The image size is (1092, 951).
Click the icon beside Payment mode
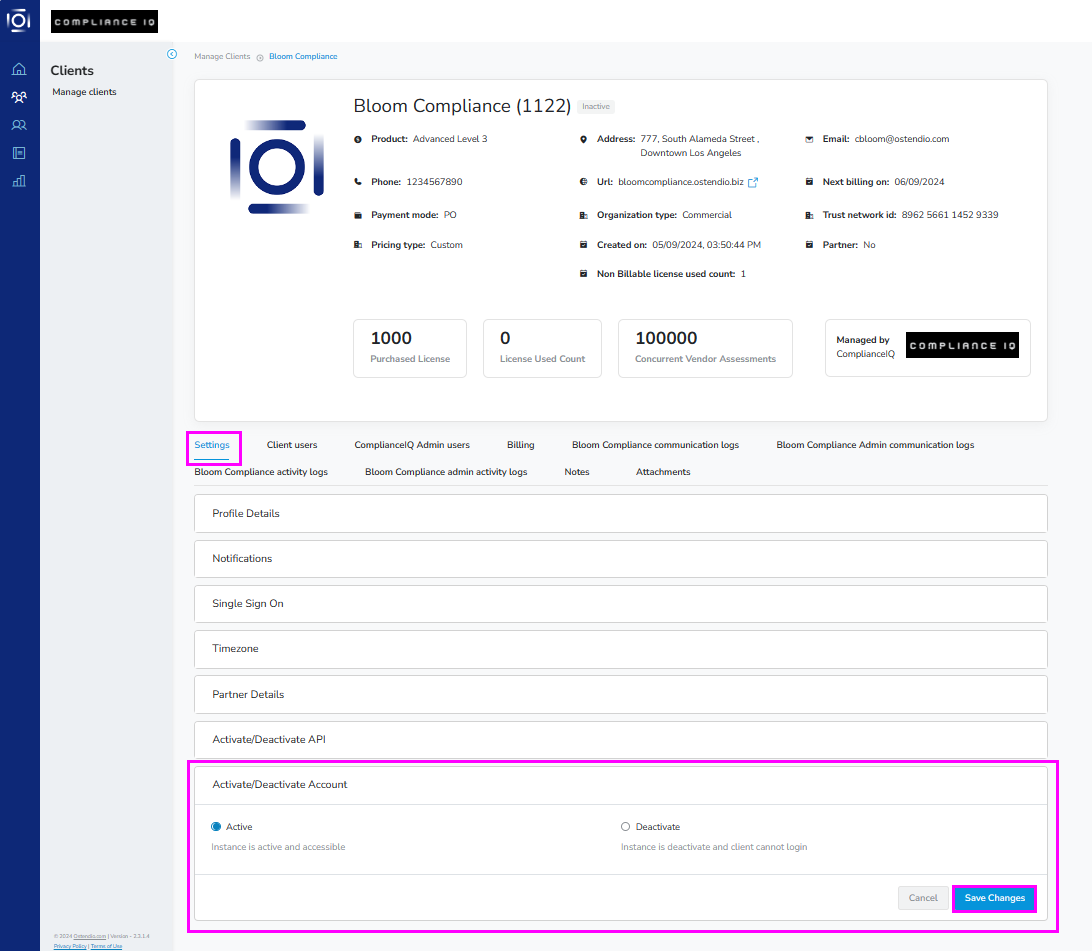click(x=358, y=215)
